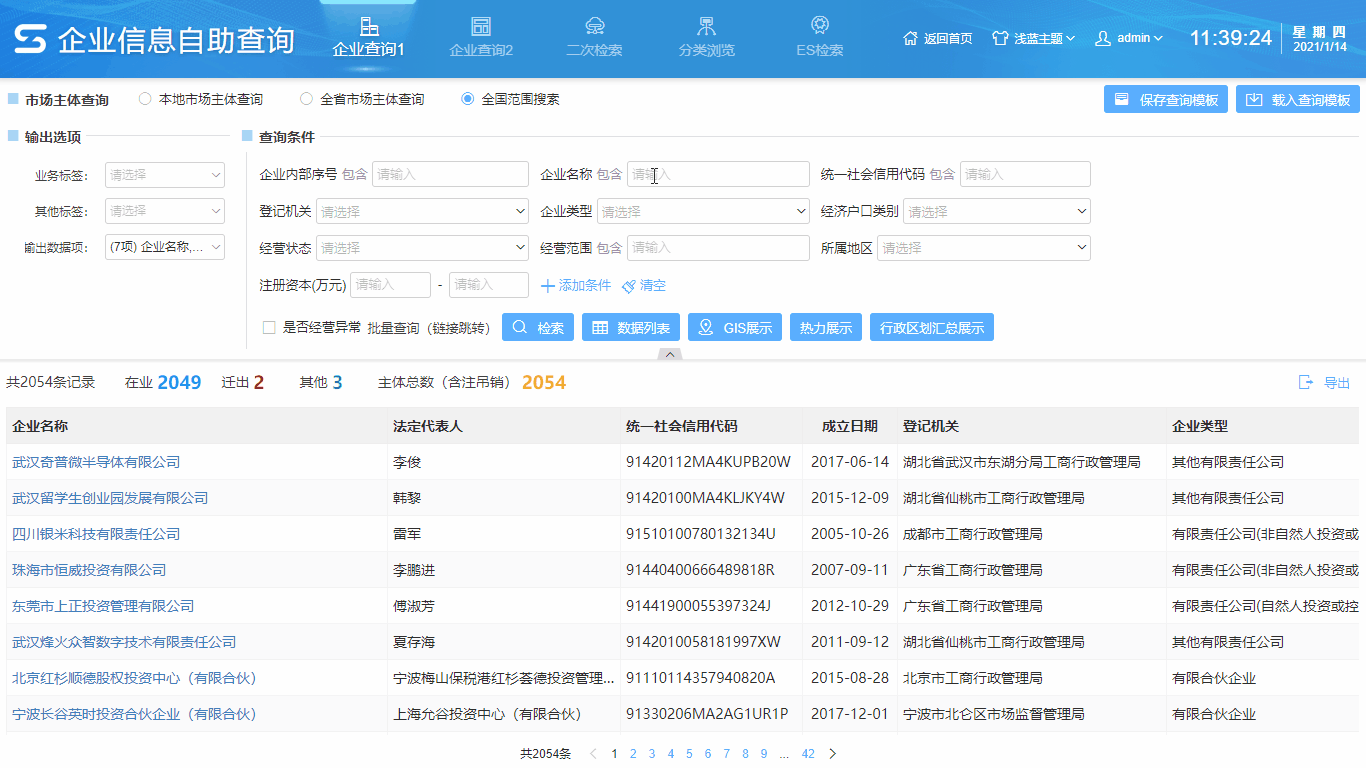Open 武汉烽火众智数字技术有限责任公司 link
The width and height of the screenshot is (1366, 768).
point(124,642)
